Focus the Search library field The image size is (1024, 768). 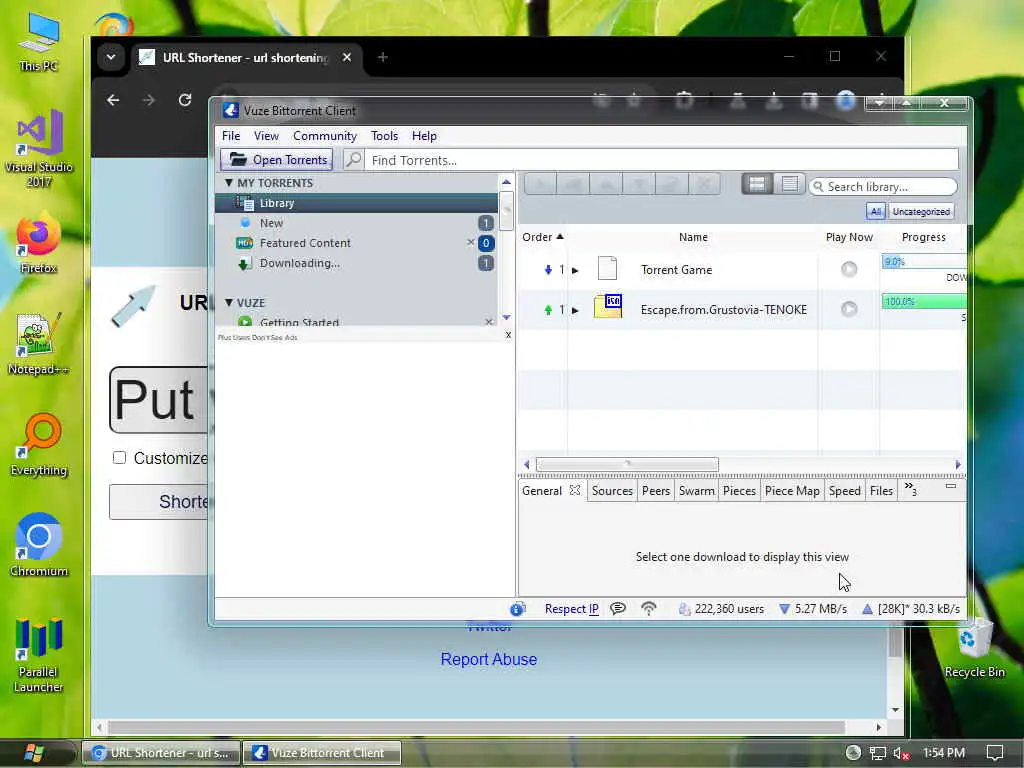883,187
